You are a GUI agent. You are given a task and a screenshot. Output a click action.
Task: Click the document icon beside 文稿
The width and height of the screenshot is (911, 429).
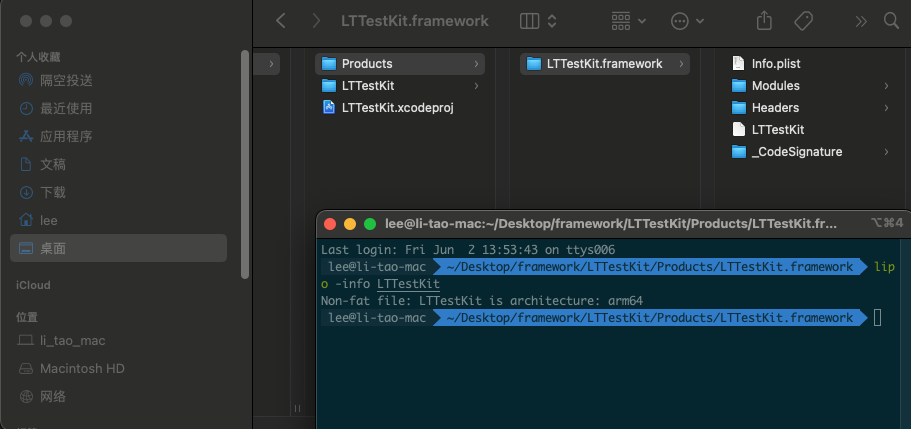pos(26,165)
